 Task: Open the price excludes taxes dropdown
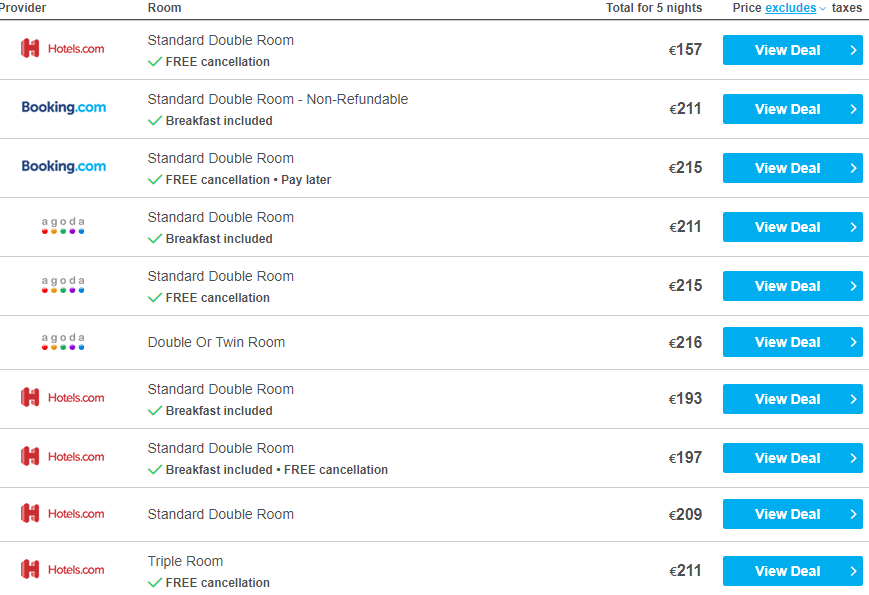pyautogui.click(x=795, y=8)
